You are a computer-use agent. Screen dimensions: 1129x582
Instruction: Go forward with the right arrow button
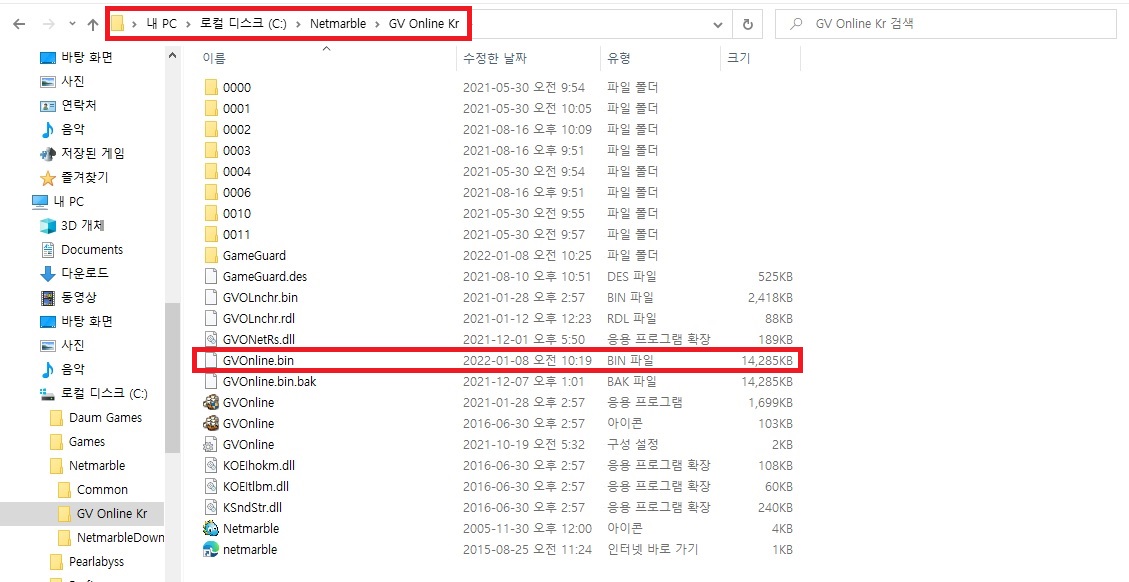(48, 24)
